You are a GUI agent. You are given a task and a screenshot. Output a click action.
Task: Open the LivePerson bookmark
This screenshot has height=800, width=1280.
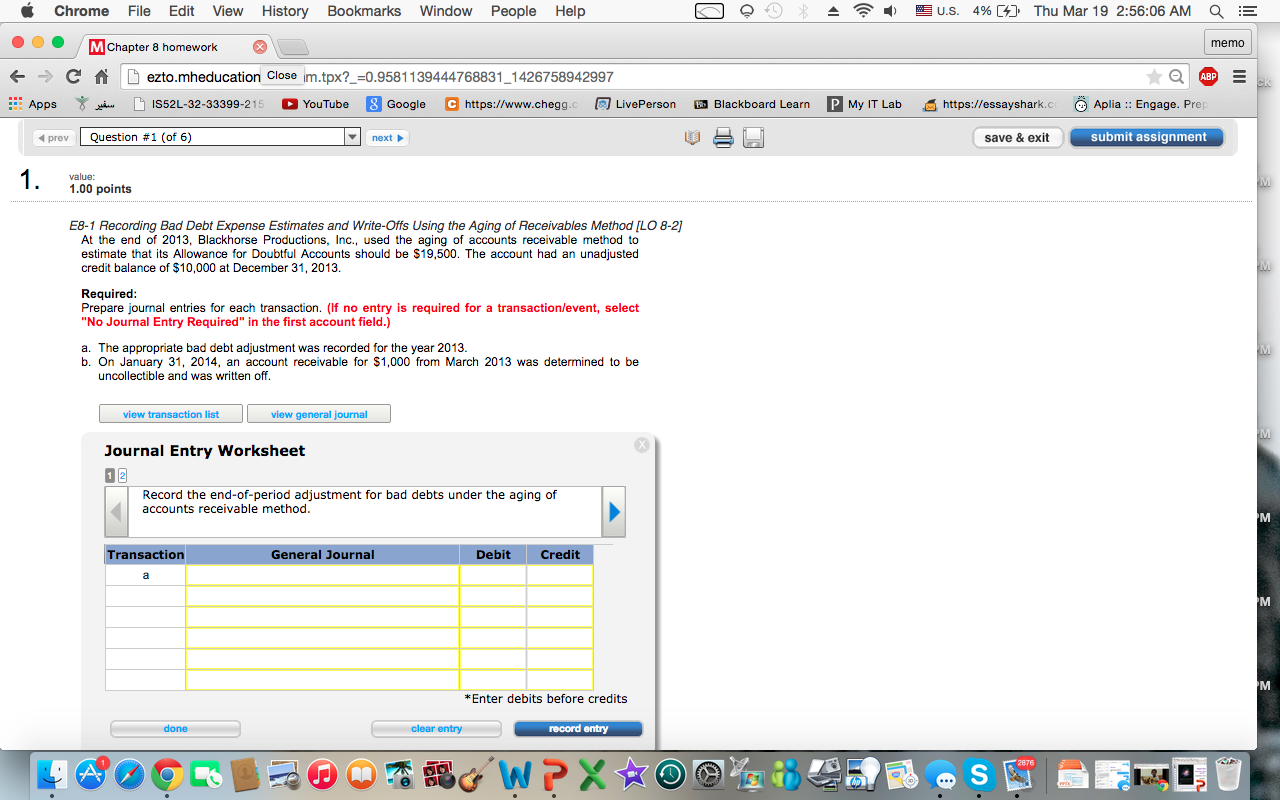pyautogui.click(x=636, y=104)
